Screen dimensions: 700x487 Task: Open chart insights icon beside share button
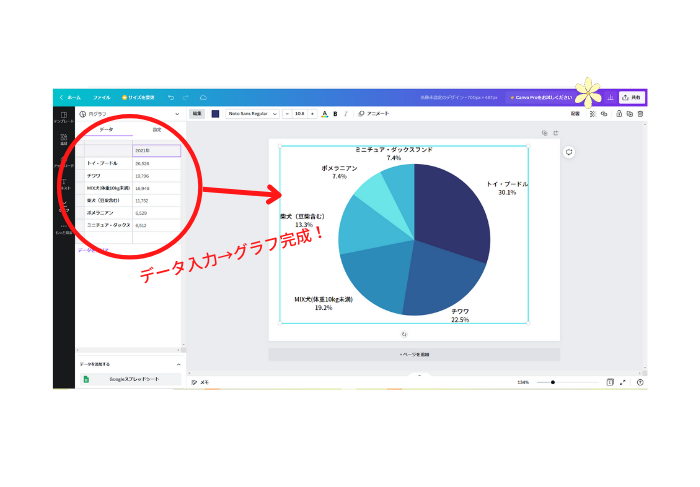coord(610,97)
